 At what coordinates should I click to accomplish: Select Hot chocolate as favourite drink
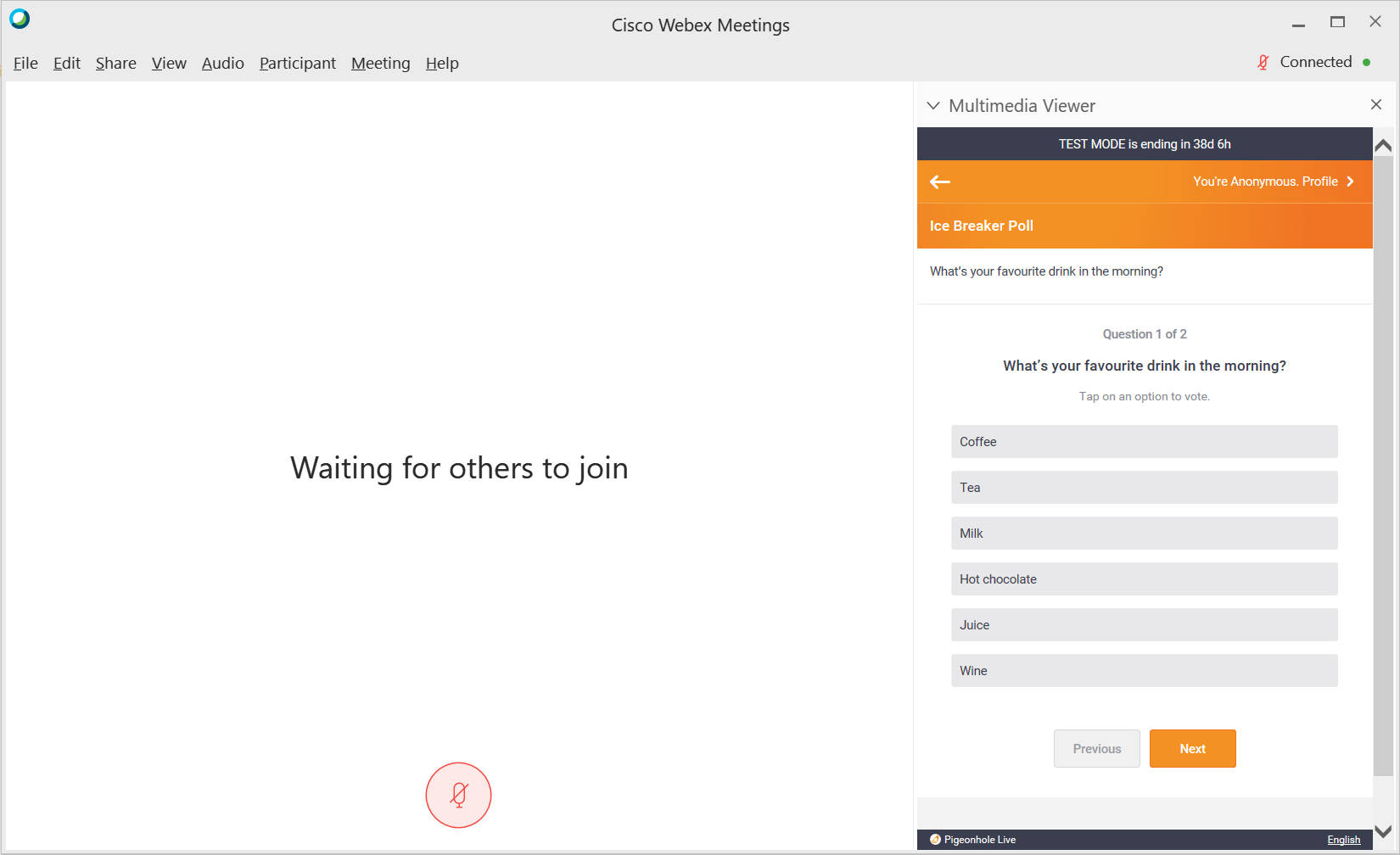click(x=1144, y=578)
